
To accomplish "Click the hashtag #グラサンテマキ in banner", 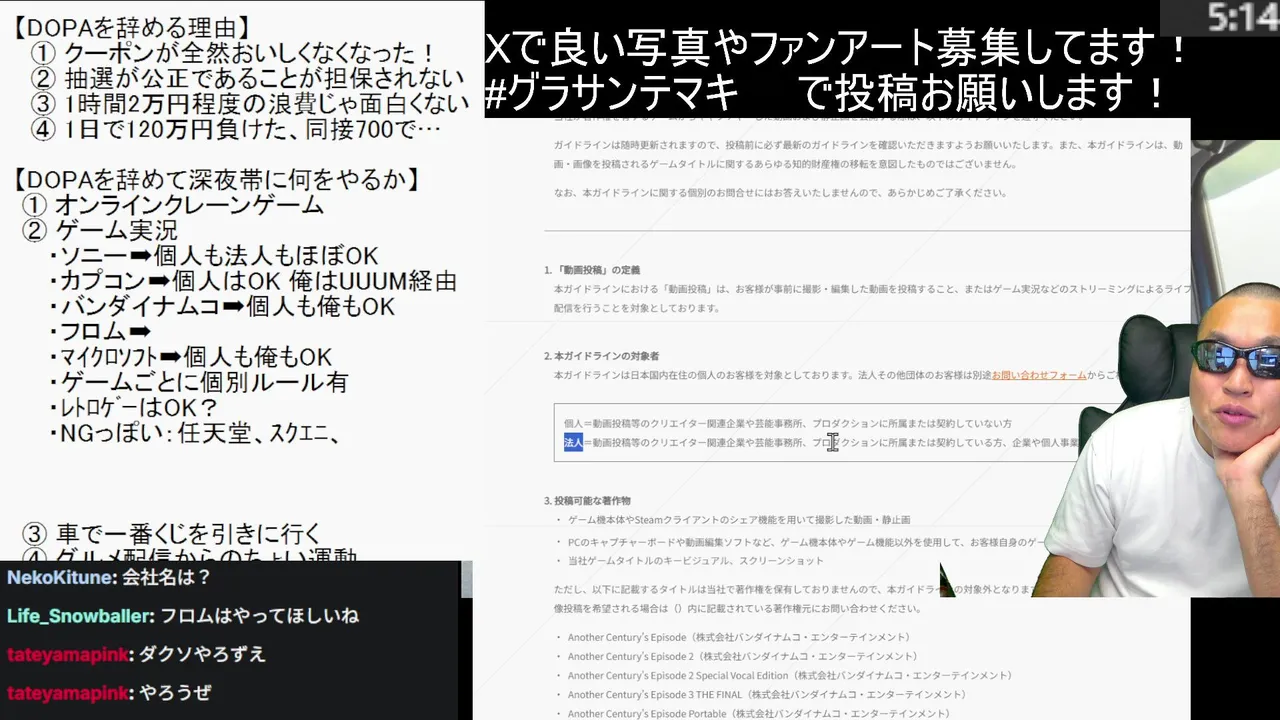I will coord(612,94).
